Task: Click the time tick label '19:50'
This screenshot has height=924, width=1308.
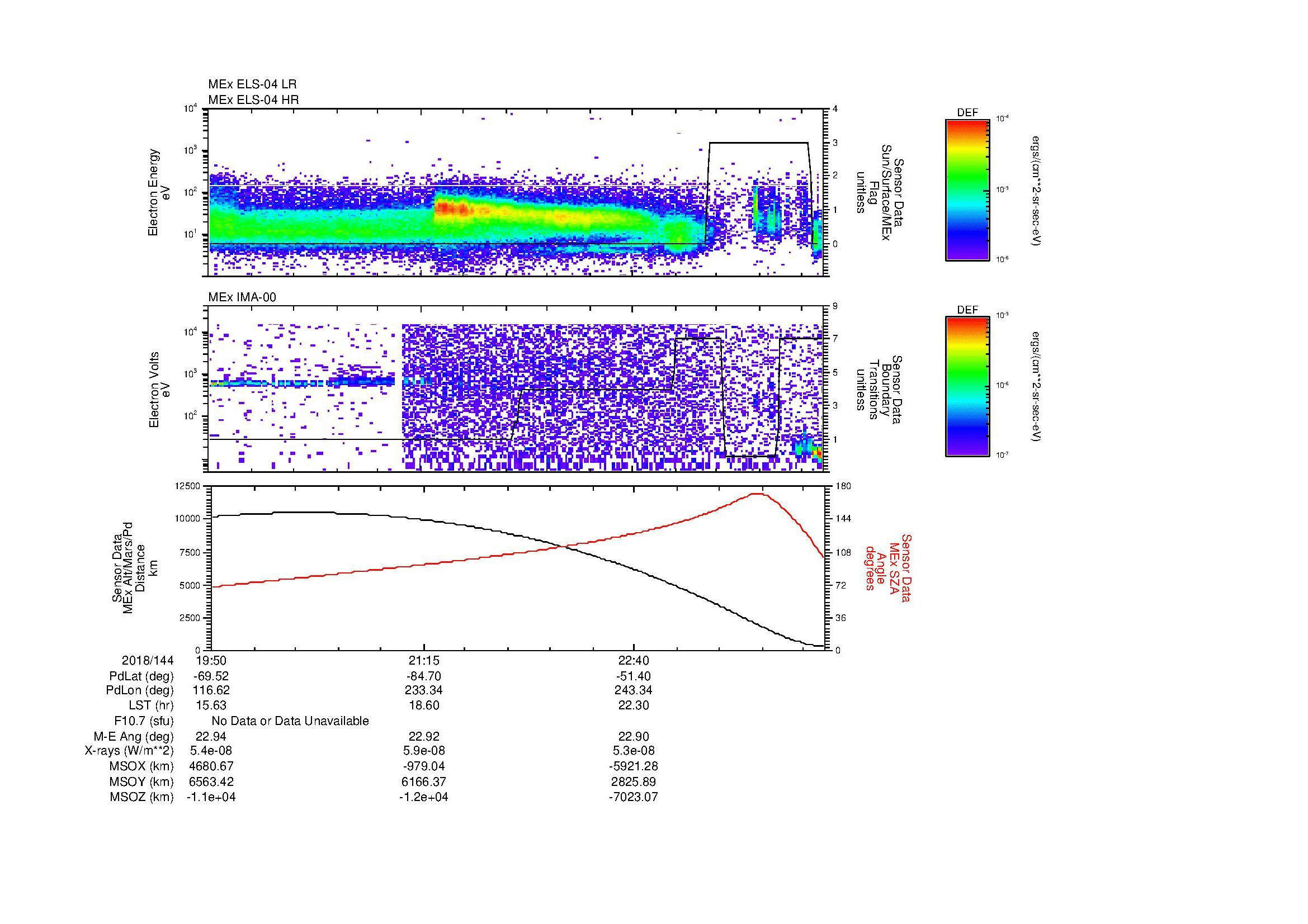Action: tap(211, 660)
